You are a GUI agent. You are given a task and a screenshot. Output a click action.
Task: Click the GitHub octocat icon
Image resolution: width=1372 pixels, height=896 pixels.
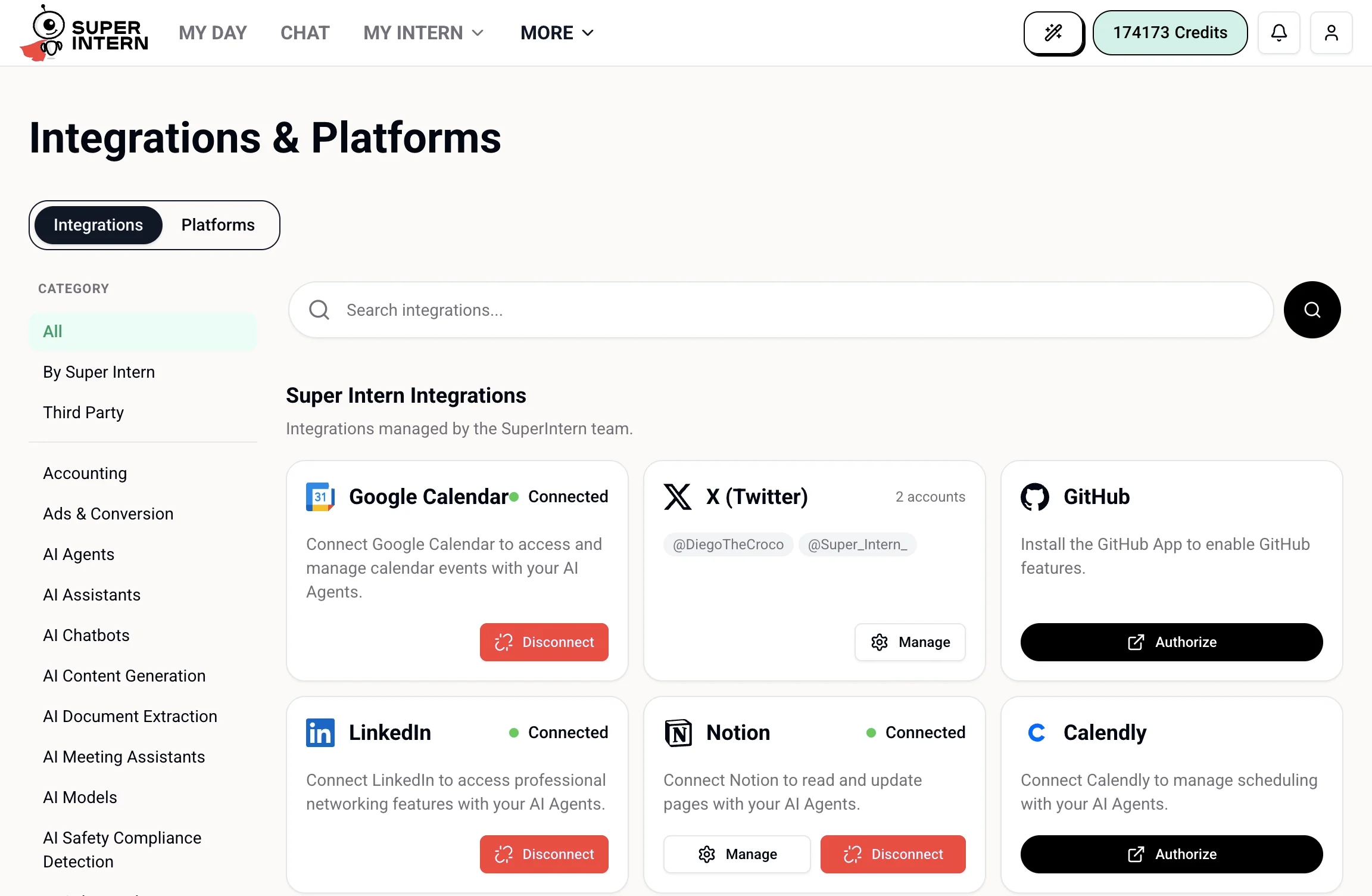[1035, 497]
